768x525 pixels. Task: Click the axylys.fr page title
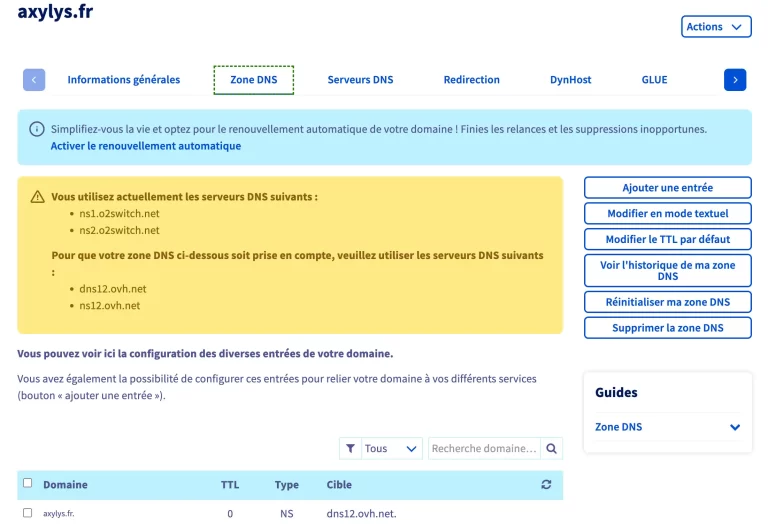coord(55,12)
